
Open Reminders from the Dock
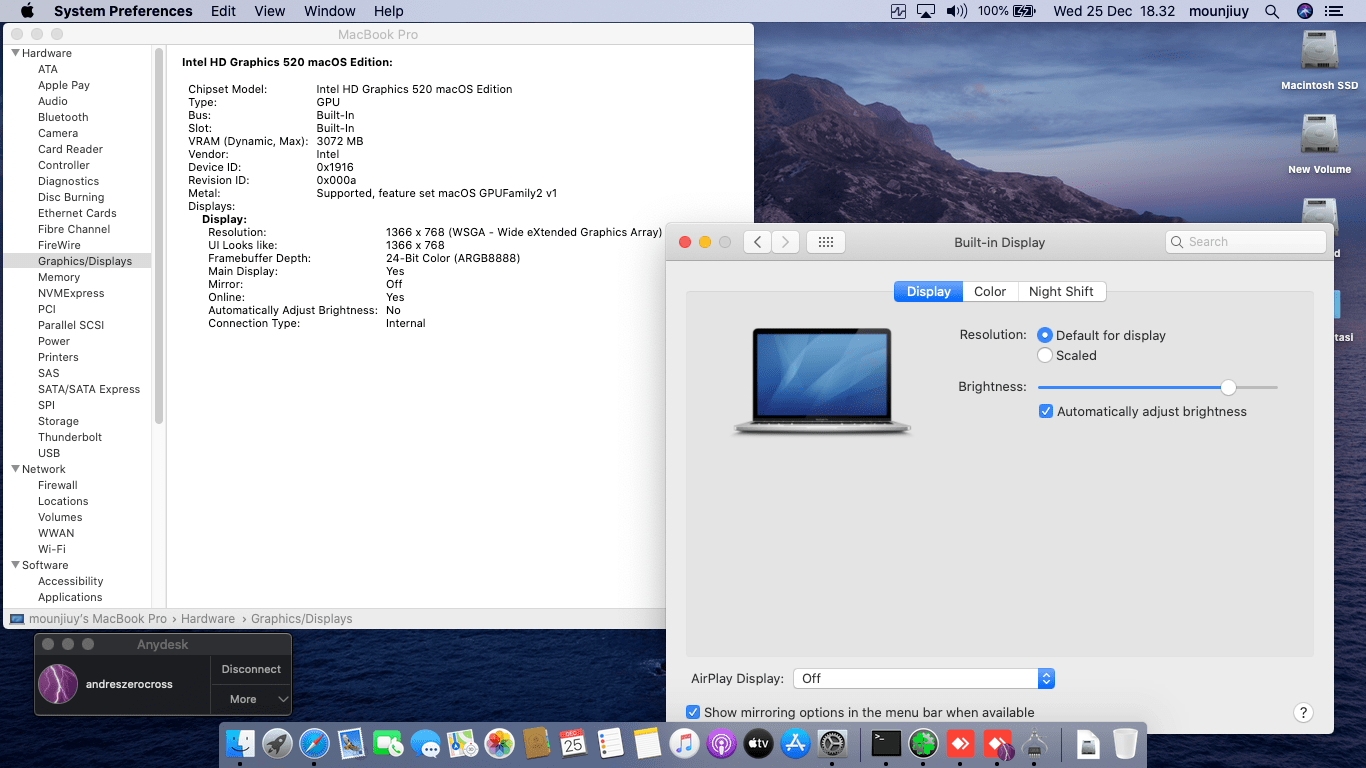610,743
